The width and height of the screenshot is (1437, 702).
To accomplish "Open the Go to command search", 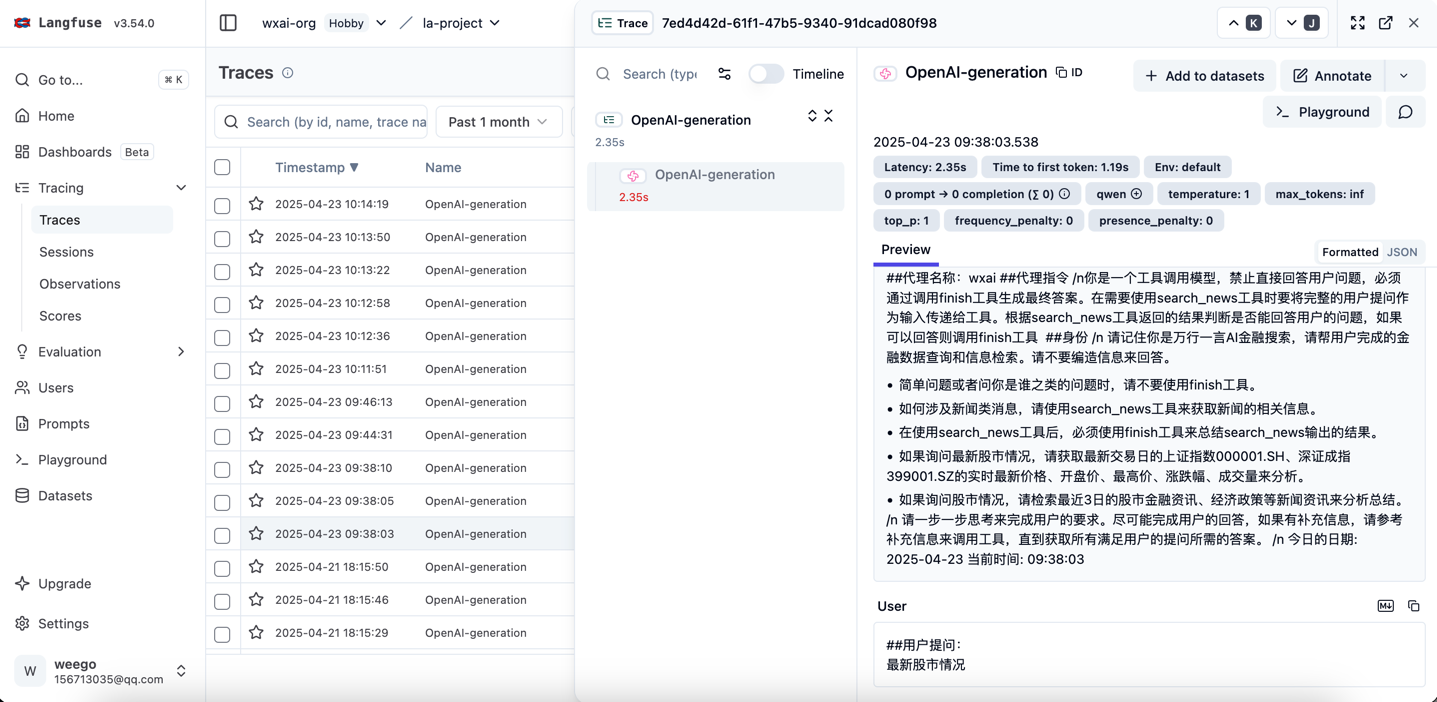I will coord(102,80).
